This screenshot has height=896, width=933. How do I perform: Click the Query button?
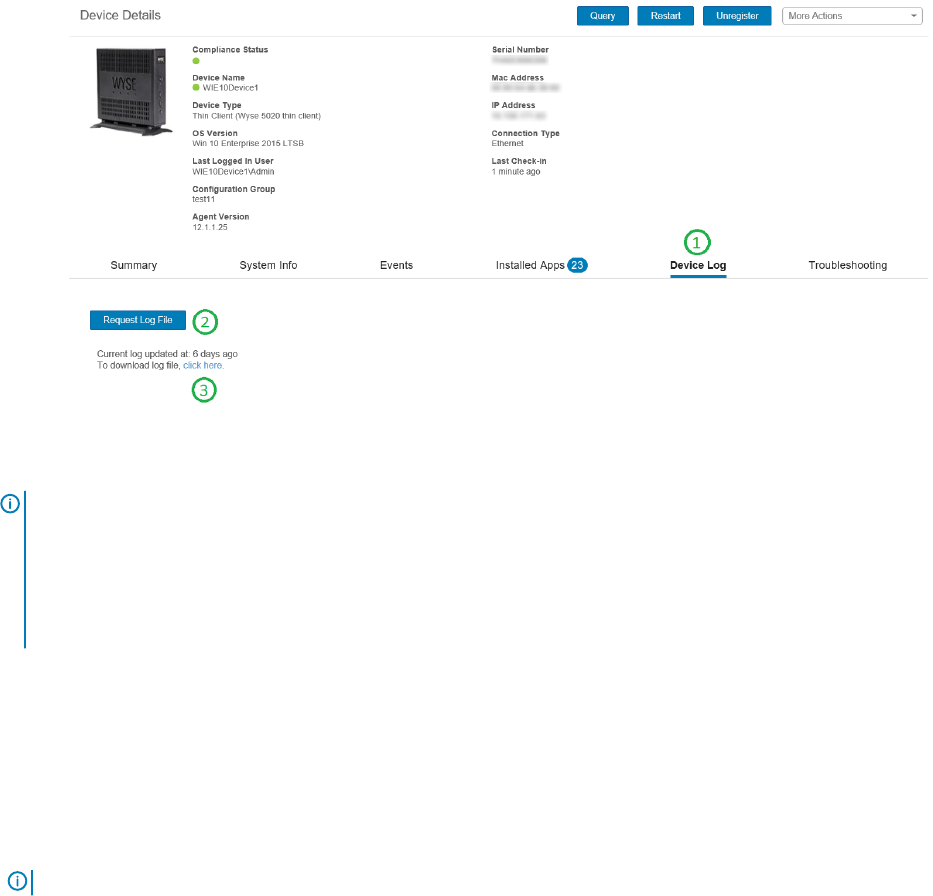coord(602,16)
